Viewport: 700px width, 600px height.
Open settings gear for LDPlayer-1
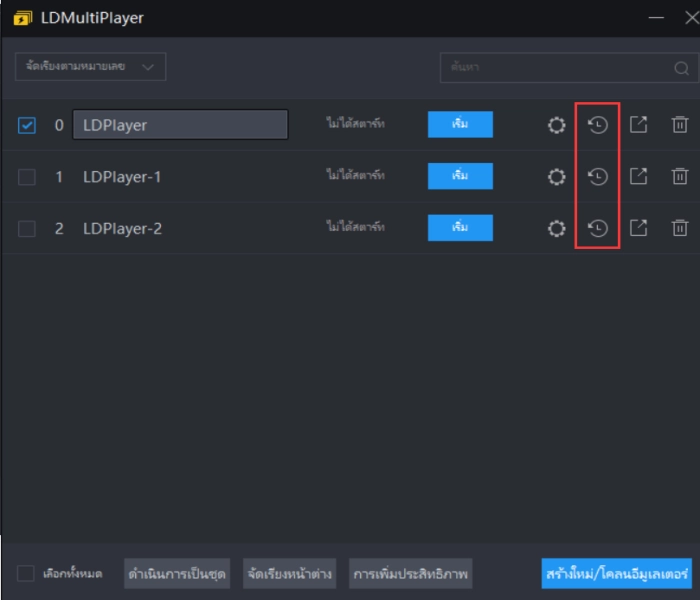point(556,177)
